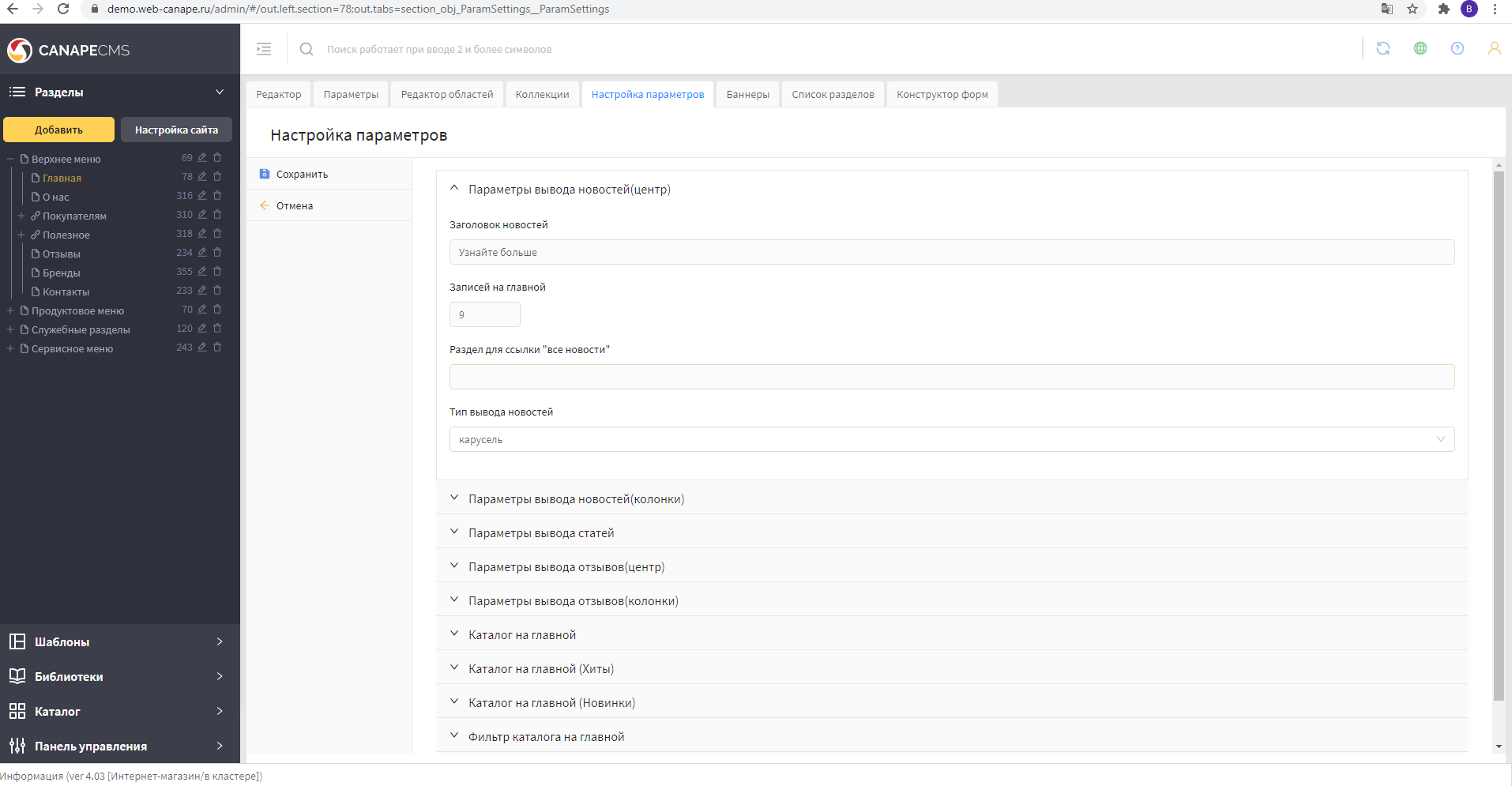Click the search magnifier icon
This screenshot has height=786, width=1512.
pos(307,49)
